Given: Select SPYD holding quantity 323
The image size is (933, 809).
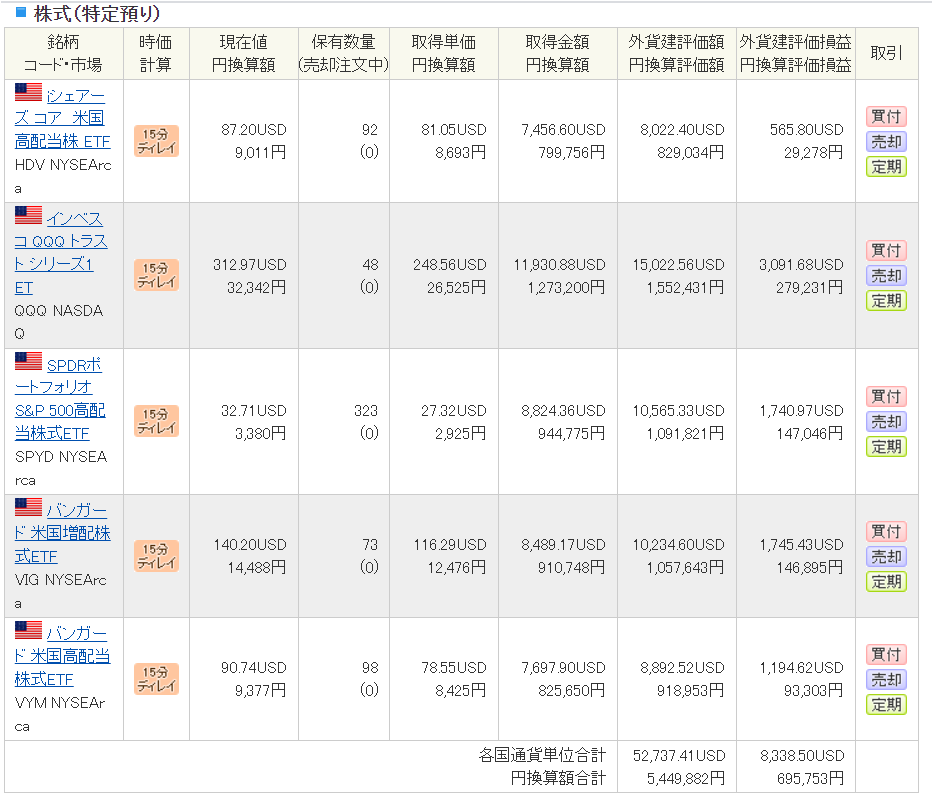Looking at the screenshot, I should click(366, 411).
